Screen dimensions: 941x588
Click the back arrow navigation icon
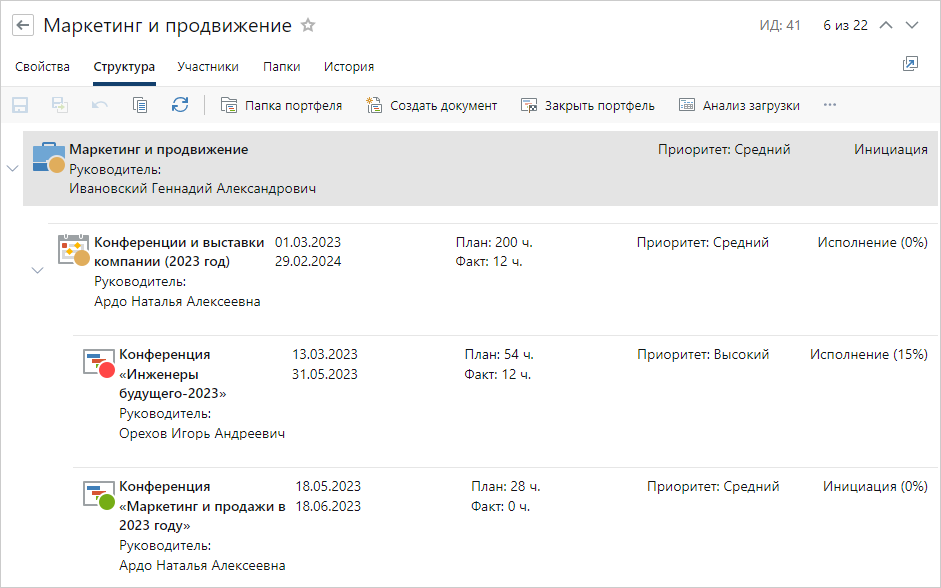point(22,25)
